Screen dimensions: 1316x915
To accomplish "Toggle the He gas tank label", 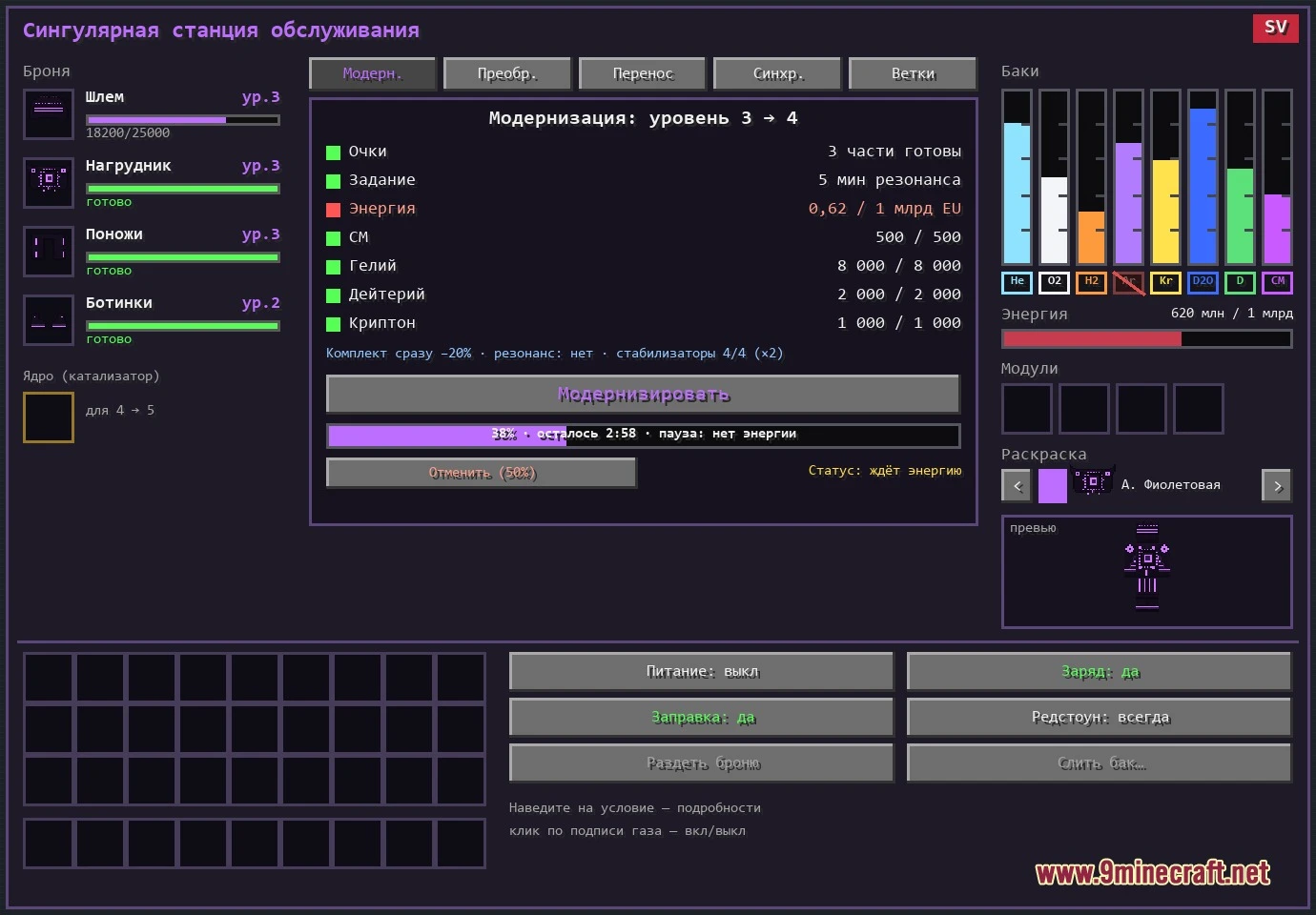I will pos(1017,282).
